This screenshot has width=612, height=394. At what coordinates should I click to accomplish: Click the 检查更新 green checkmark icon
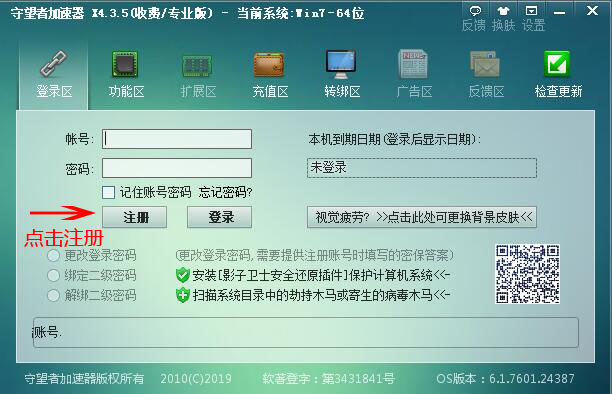[557, 64]
